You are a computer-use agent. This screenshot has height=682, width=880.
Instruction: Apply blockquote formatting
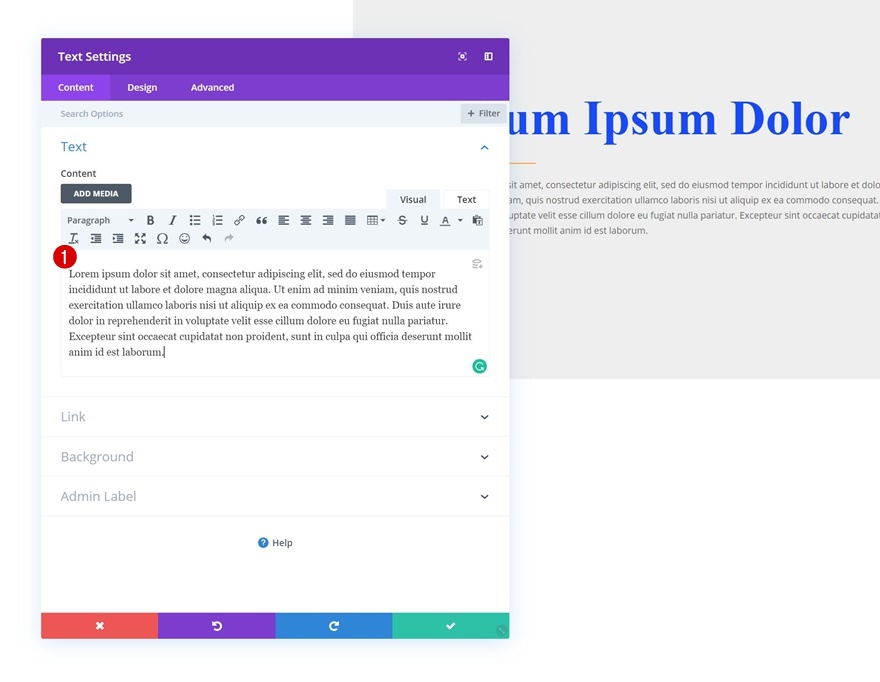point(262,220)
